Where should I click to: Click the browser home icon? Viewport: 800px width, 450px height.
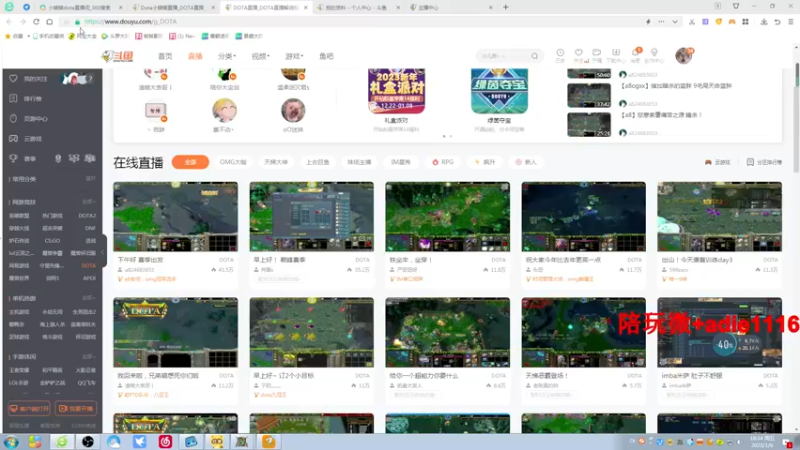49,21
